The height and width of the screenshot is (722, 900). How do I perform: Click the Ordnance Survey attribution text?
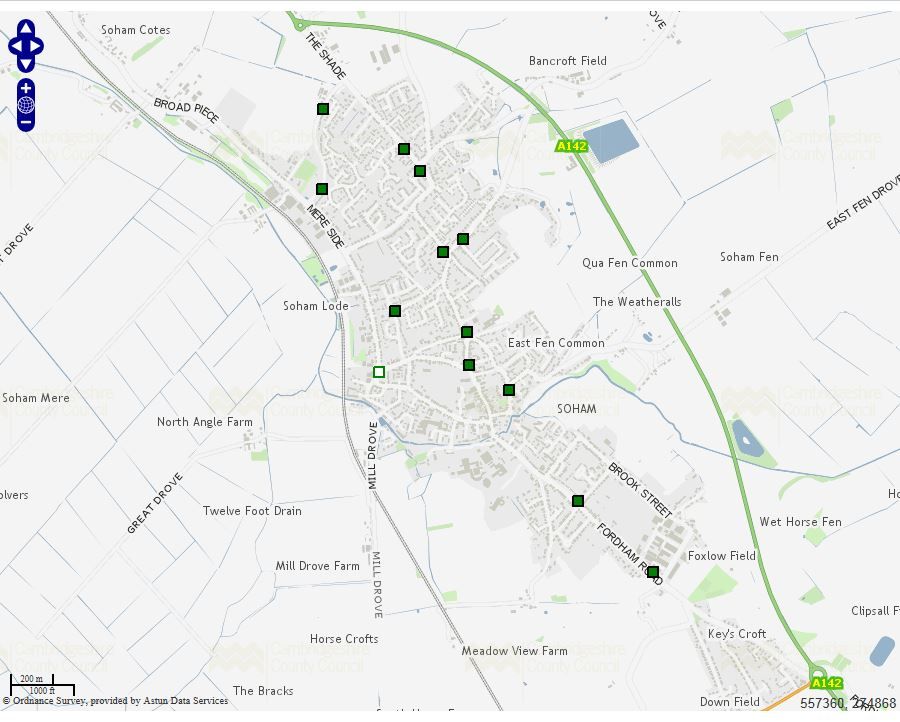[115, 701]
